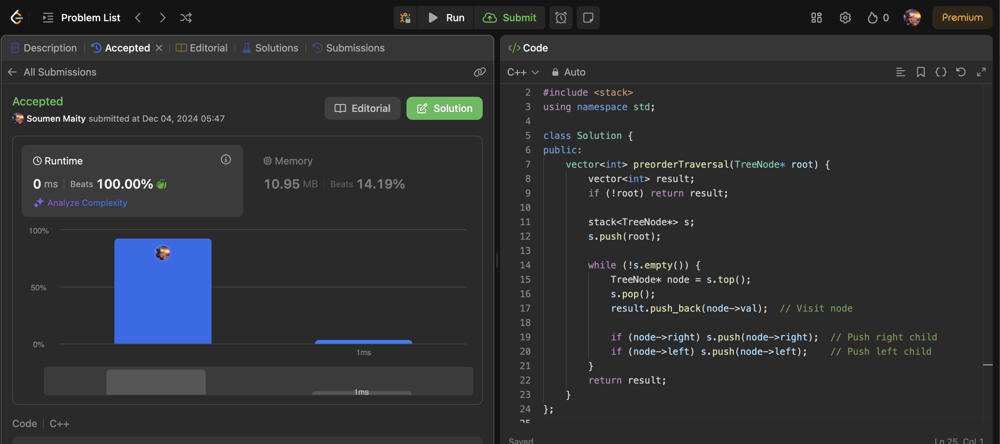Open the debugger icon beside Run
Viewport: 1000px width, 444px height.
click(x=405, y=17)
